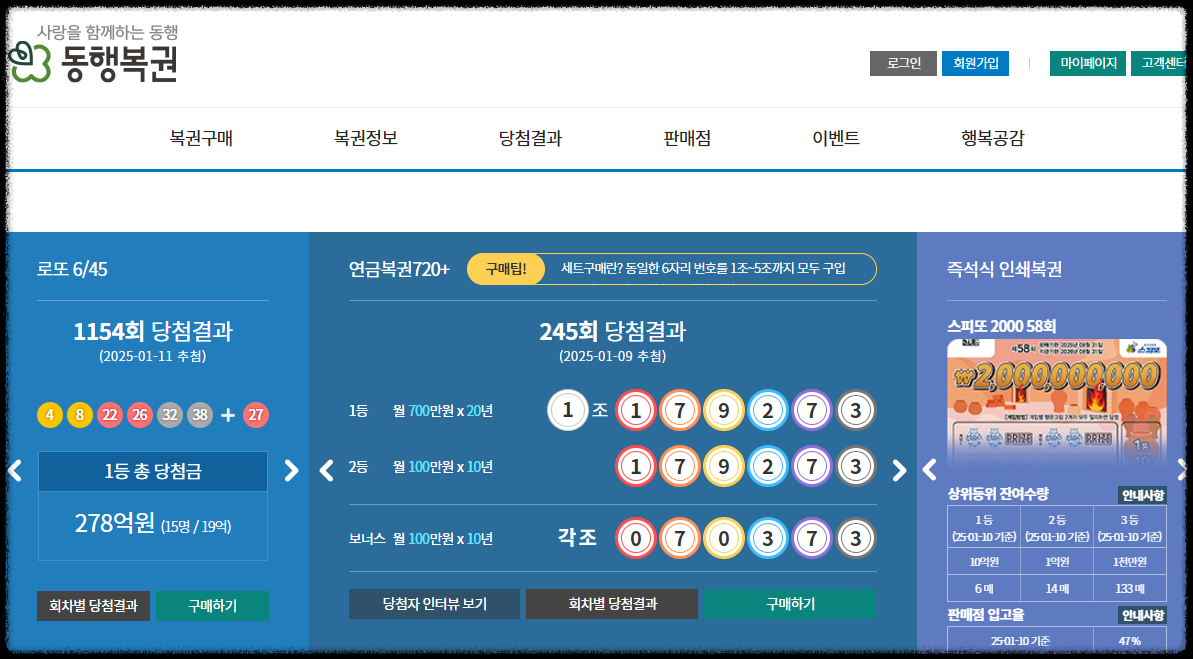The height and width of the screenshot is (659, 1193).
Task: Click red lotto ball number 26
Action: point(139,415)
